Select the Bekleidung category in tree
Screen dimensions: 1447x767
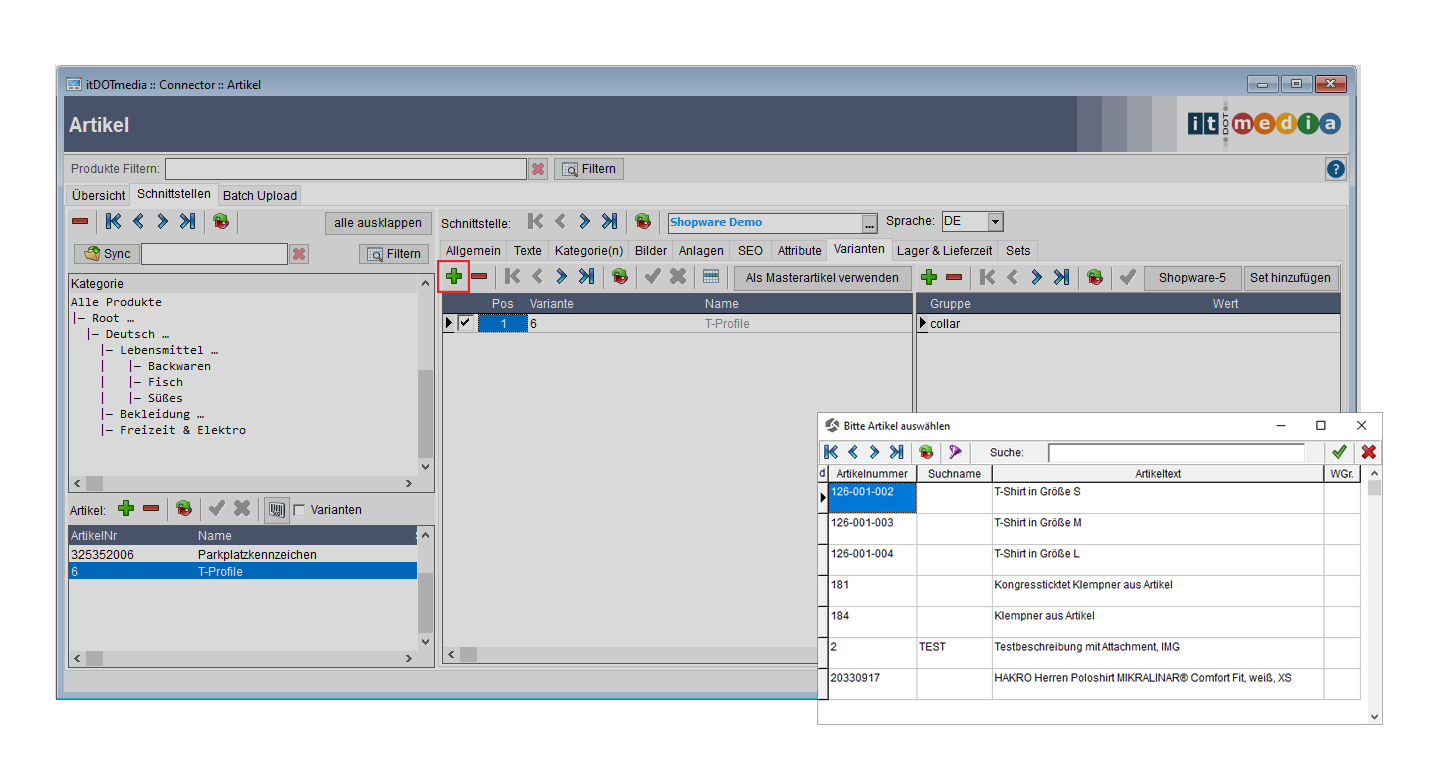161,414
